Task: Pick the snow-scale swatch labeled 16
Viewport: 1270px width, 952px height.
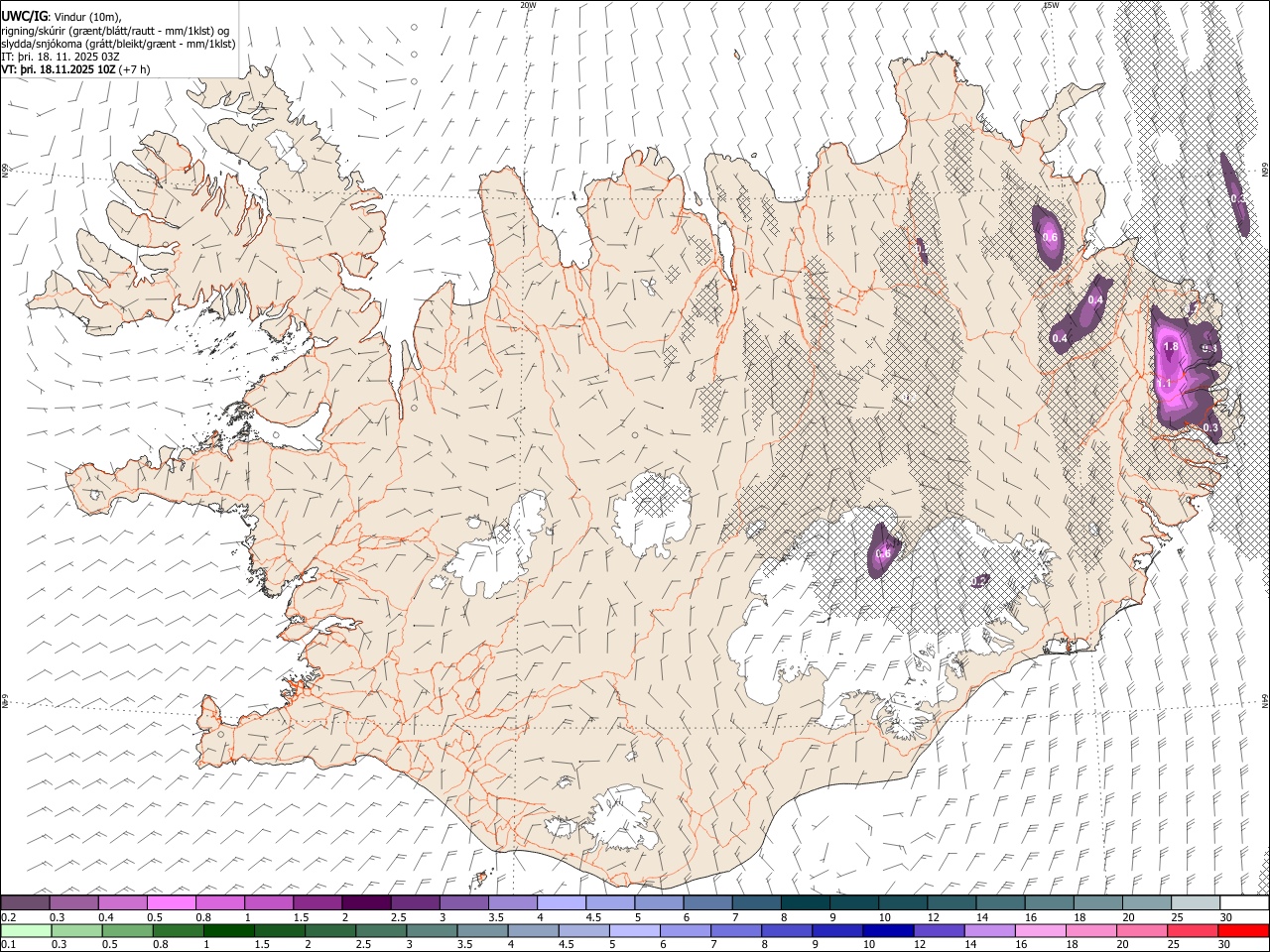Action: coord(1050,902)
